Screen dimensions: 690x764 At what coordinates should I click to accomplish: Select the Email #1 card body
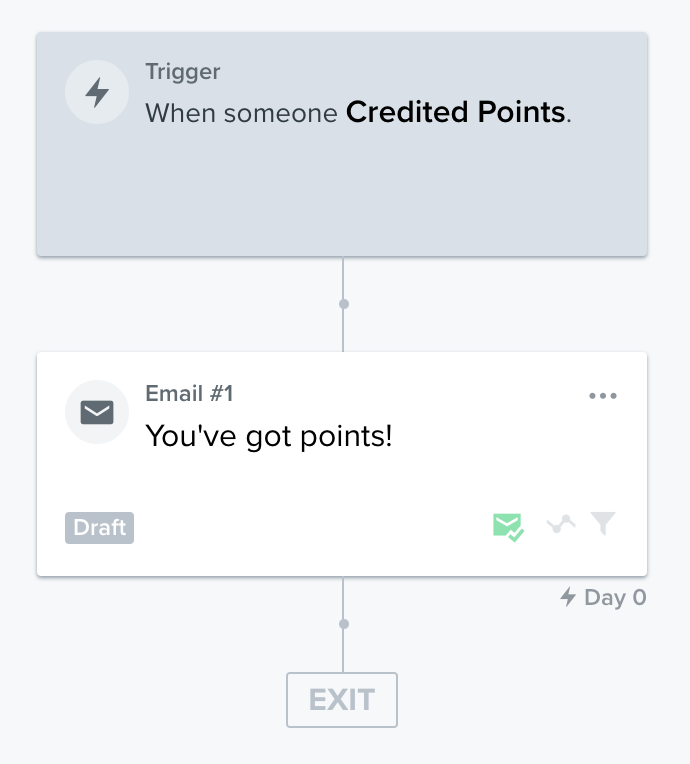342,464
